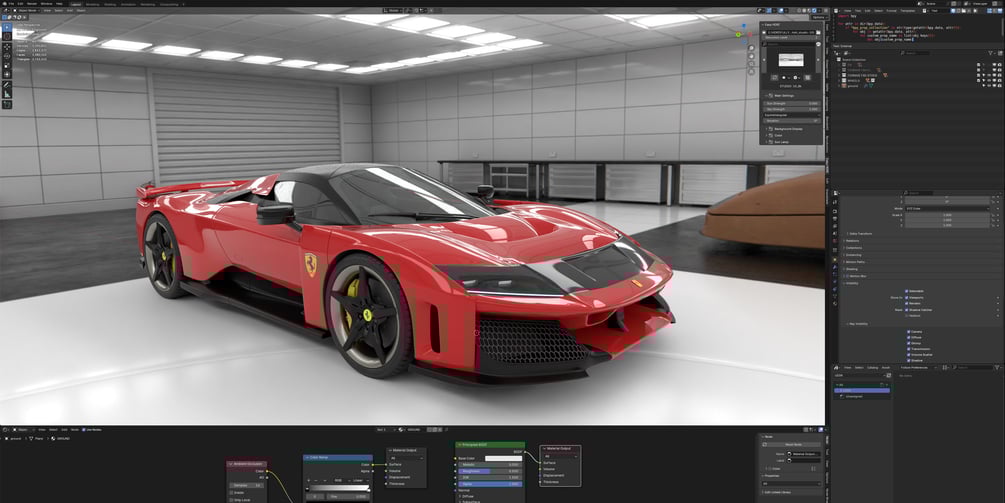Screen dimensions: 1005x503
Task: Show the next HDRI with right arrow
Action: coord(818,61)
